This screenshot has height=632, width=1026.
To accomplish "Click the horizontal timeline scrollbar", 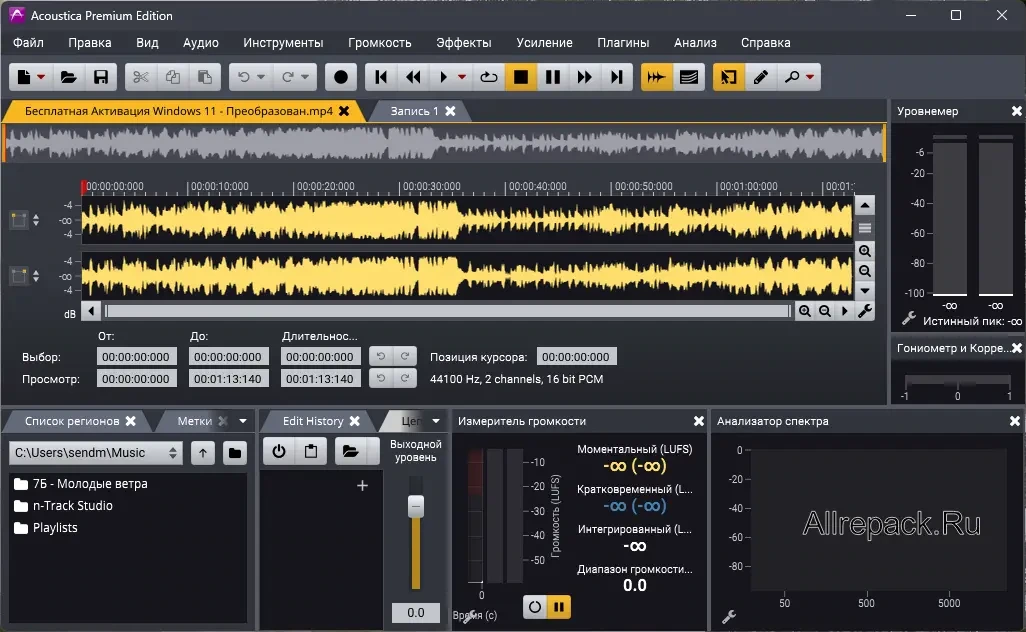I will coord(448,311).
